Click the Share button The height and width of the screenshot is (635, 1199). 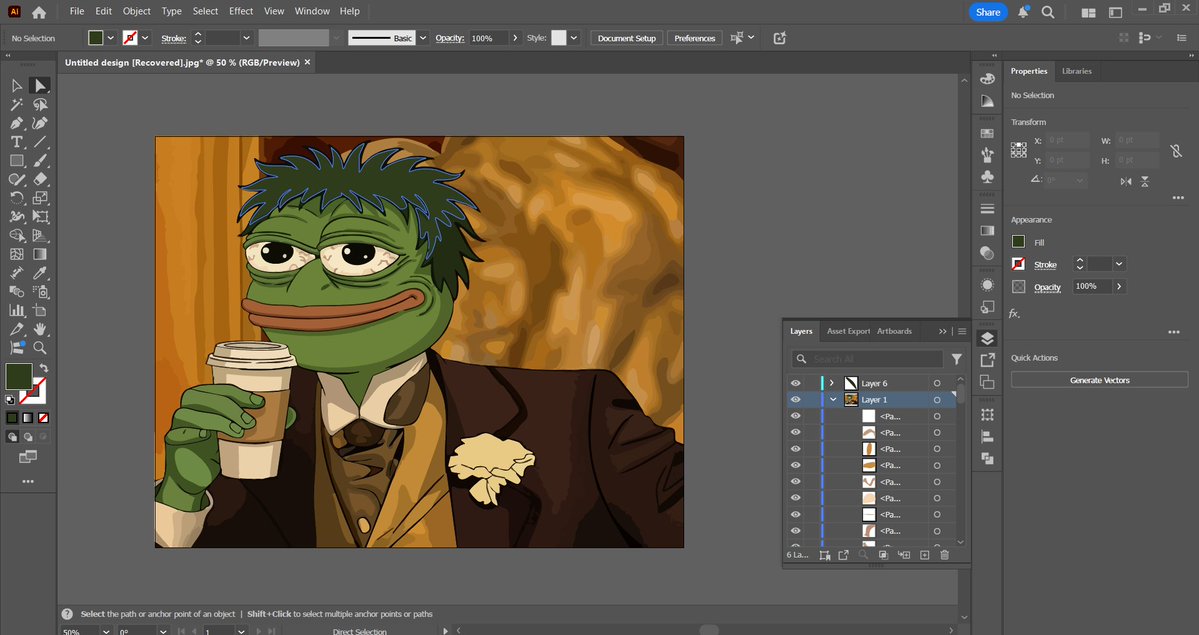point(988,11)
